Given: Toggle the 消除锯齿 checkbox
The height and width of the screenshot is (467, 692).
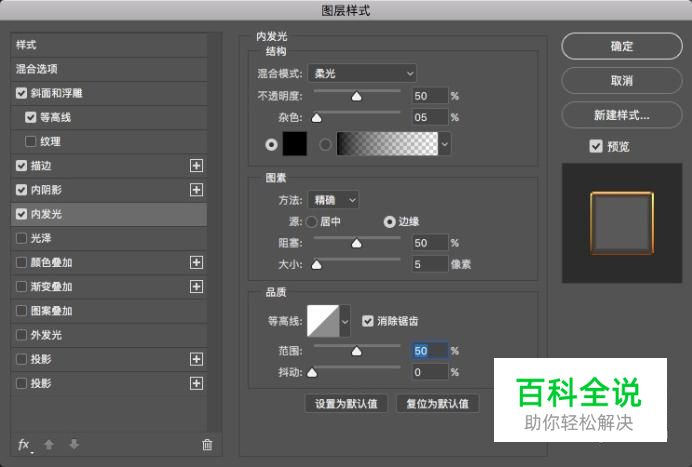Looking at the screenshot, I should tap(368, 321).
